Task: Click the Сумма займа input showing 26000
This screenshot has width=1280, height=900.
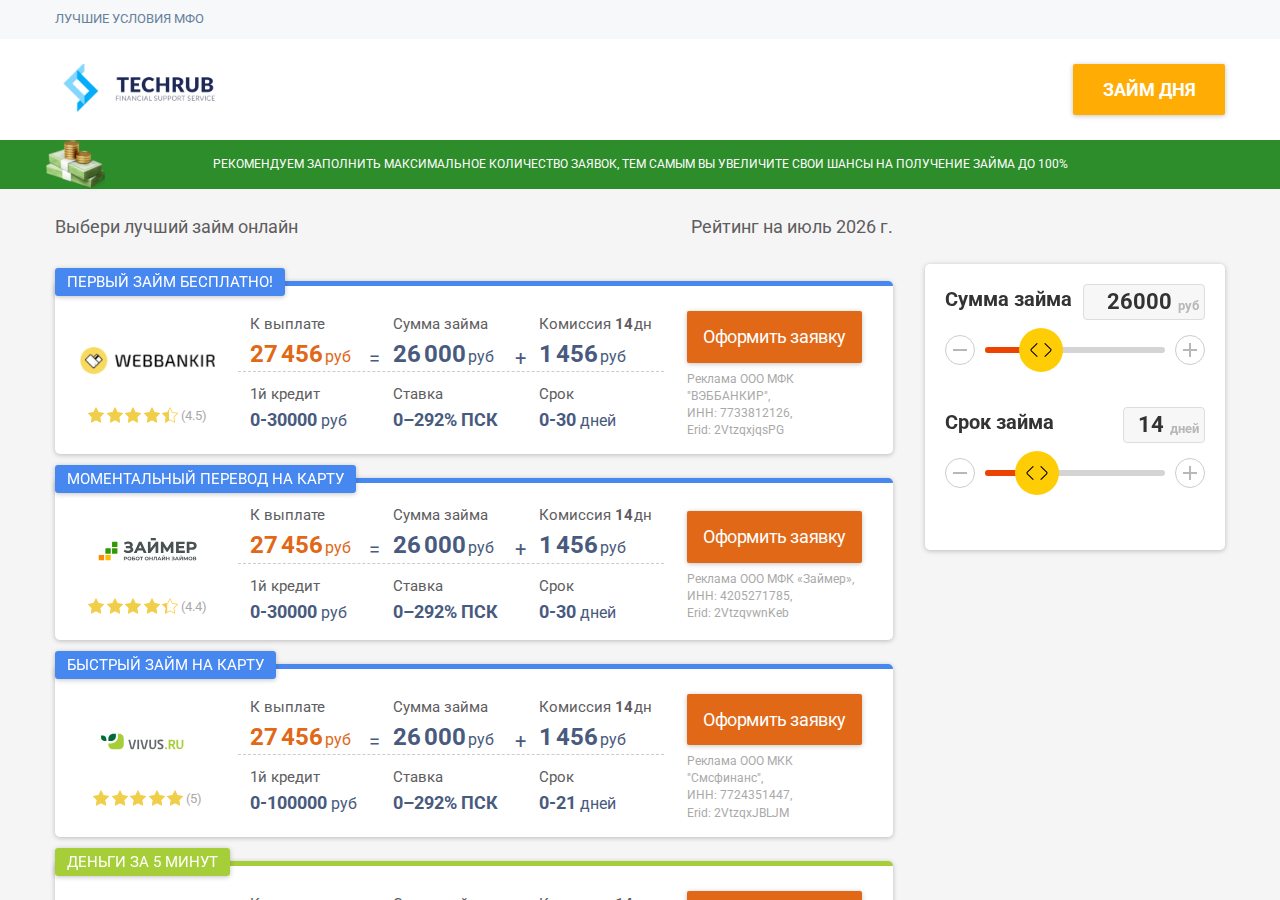Action: point(1144,302)
